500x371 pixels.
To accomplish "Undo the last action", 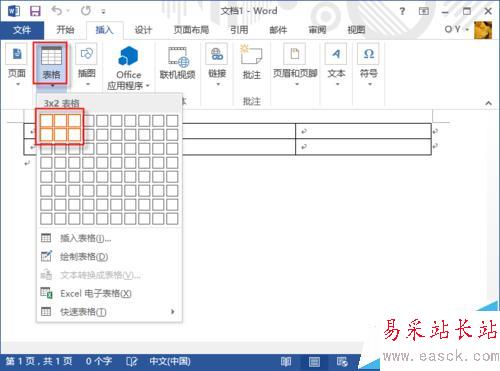I will 57,11.
